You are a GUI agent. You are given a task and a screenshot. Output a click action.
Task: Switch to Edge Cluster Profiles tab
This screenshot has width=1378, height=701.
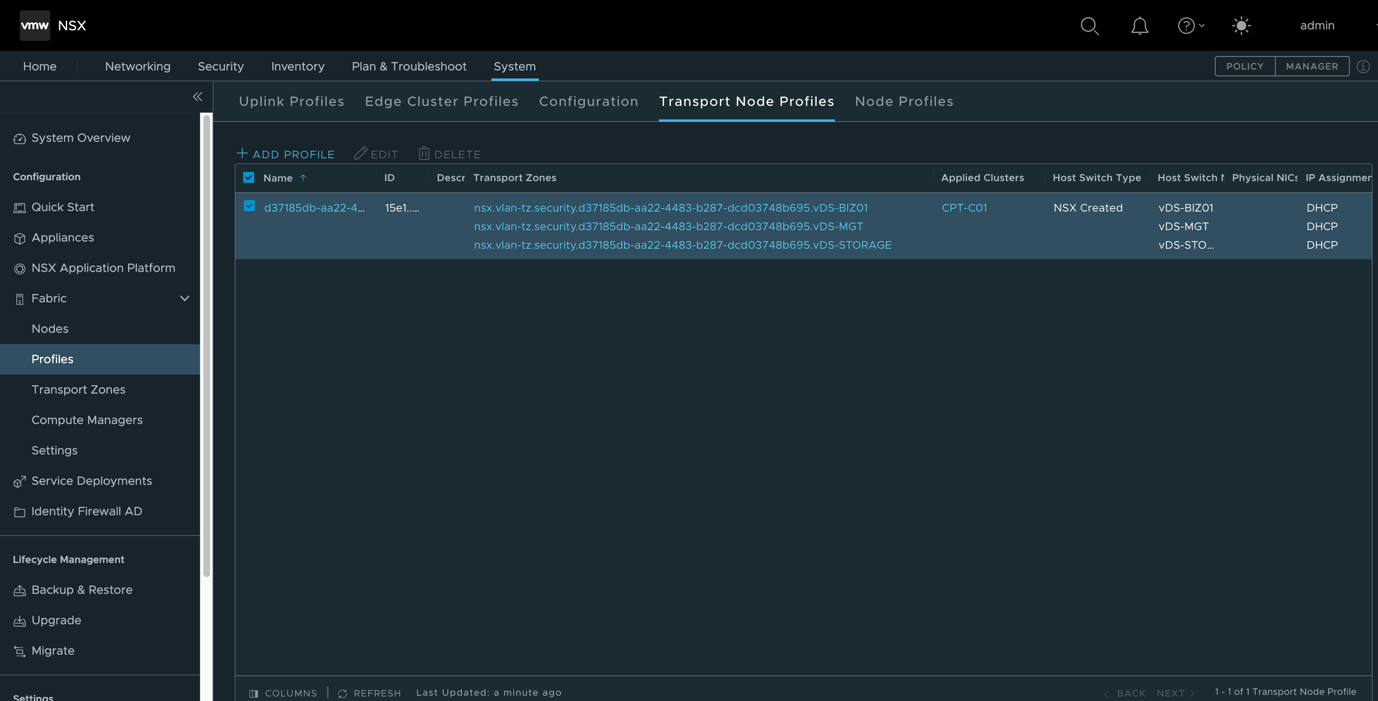[x=442, y=101]
